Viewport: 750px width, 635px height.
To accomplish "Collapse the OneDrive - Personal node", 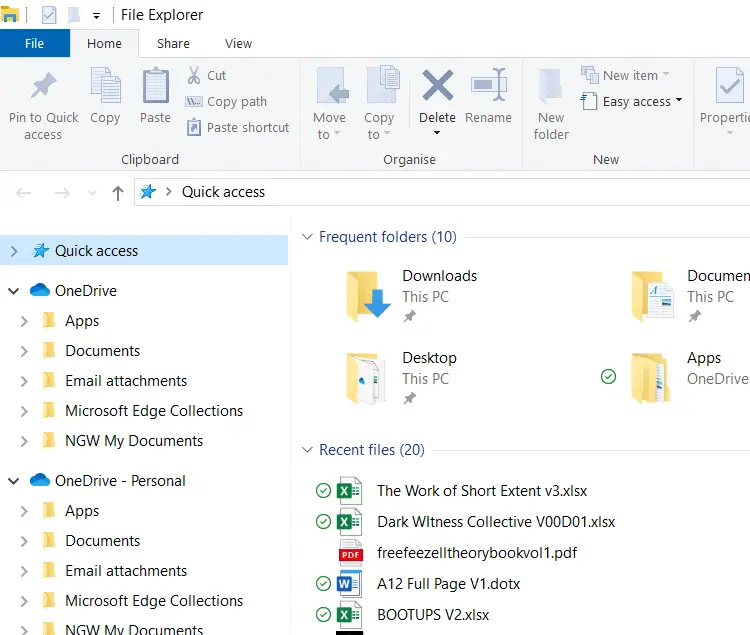I will point(13,481).
